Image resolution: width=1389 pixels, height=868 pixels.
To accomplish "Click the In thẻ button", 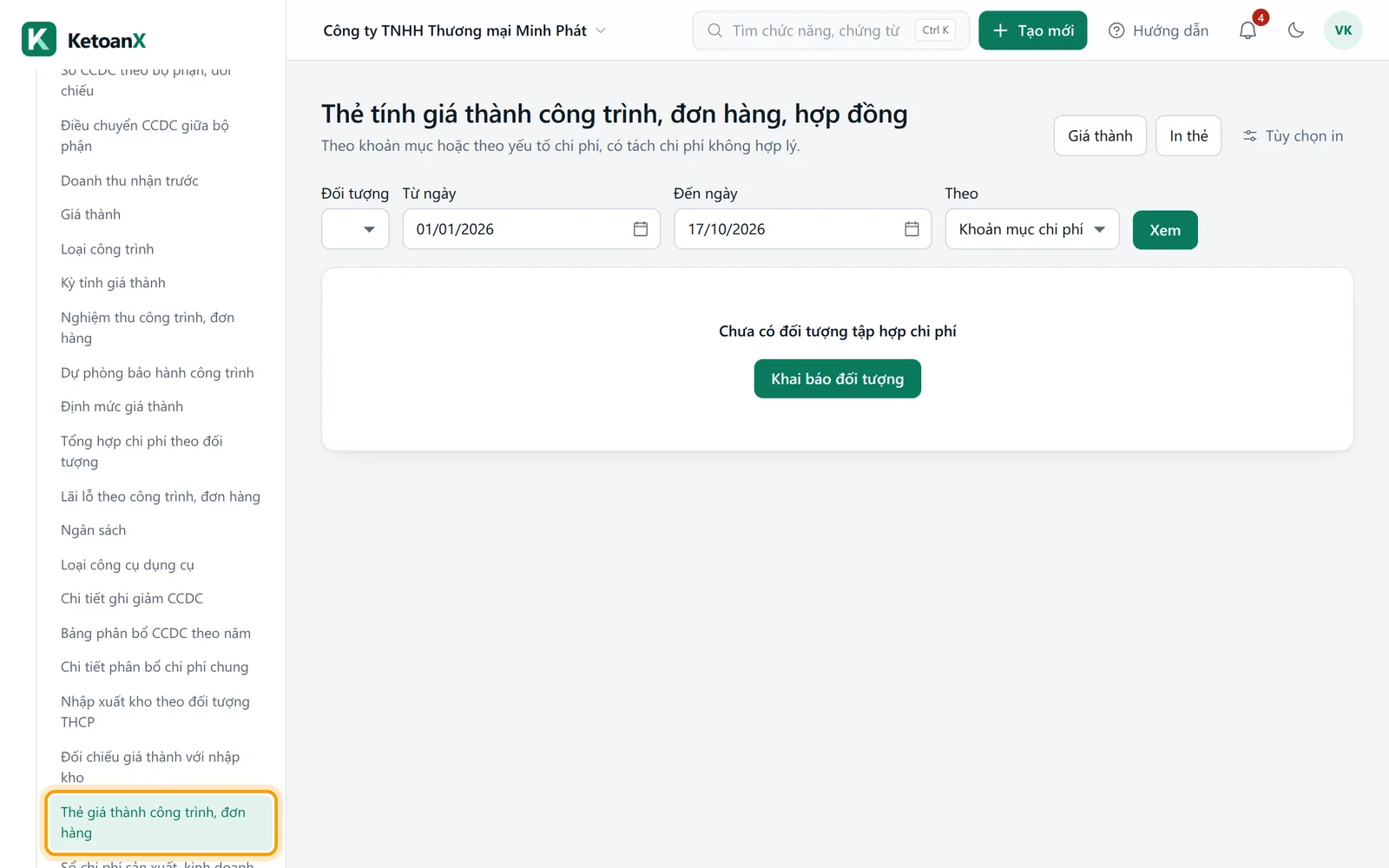I will click(x=1188, y=136).
